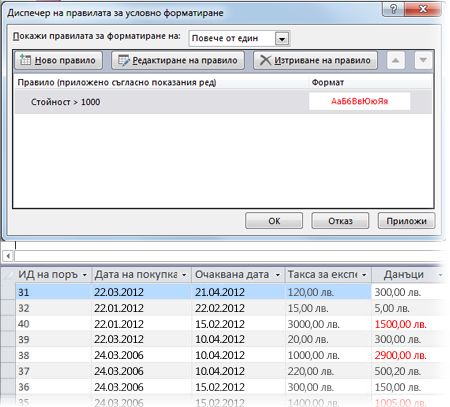The height and width of the screenshot is (407, 450).
Task: Open dialog help question mark button
Action: pos(393,9)
